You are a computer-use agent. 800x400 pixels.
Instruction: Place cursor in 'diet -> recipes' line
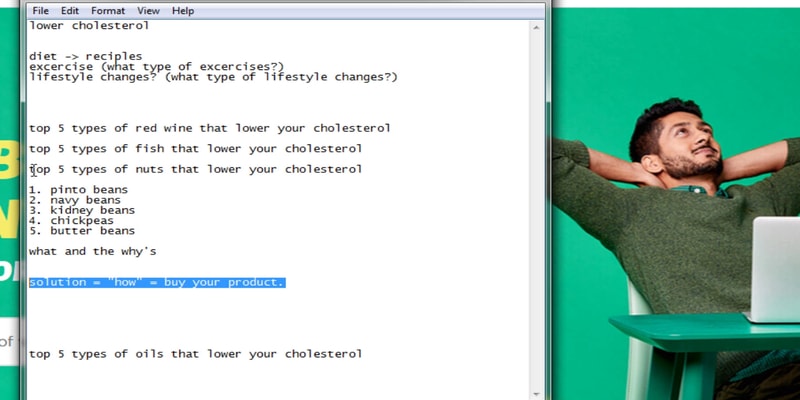point(85,56)
